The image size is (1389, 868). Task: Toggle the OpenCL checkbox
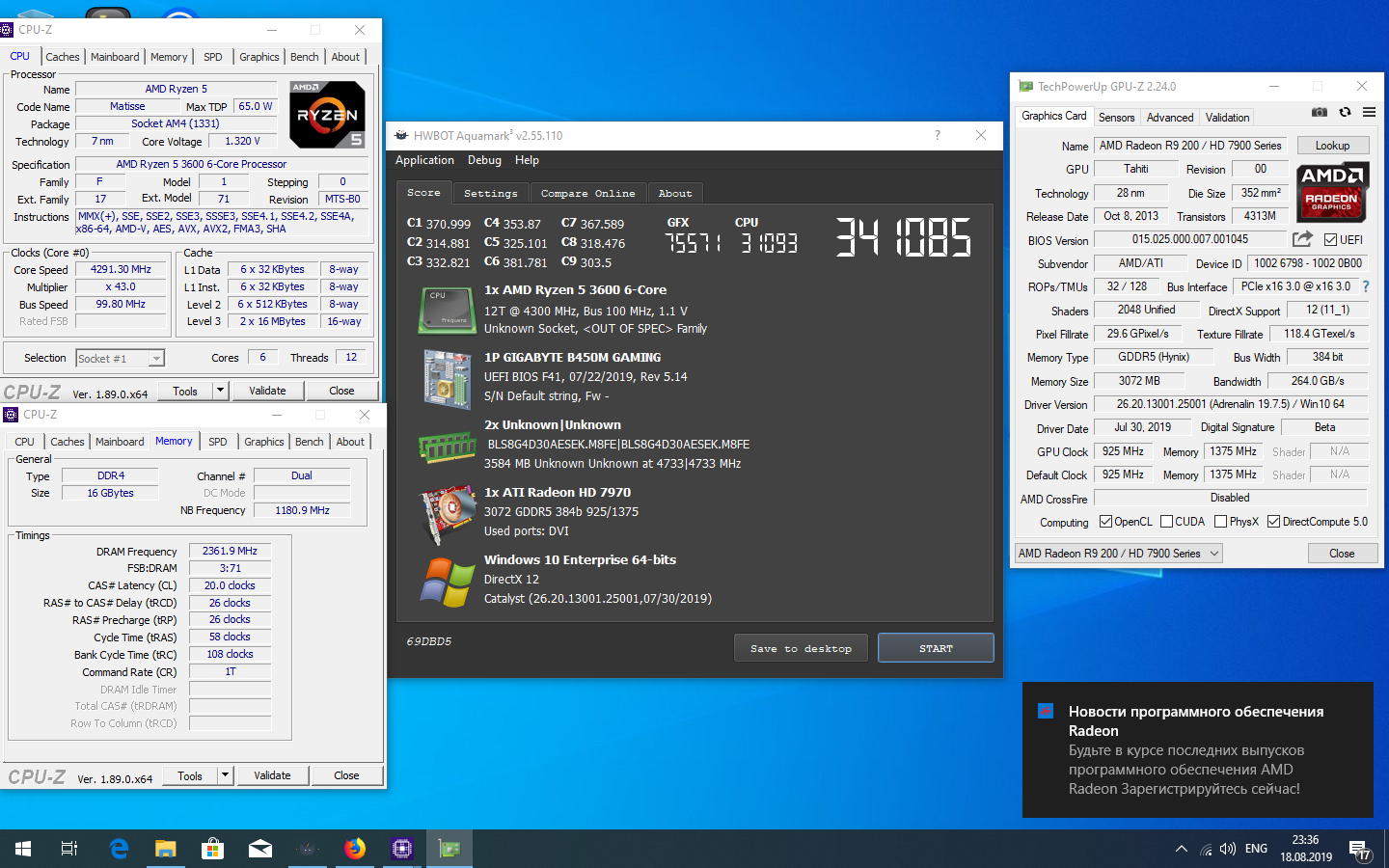tap(1105, 522)
